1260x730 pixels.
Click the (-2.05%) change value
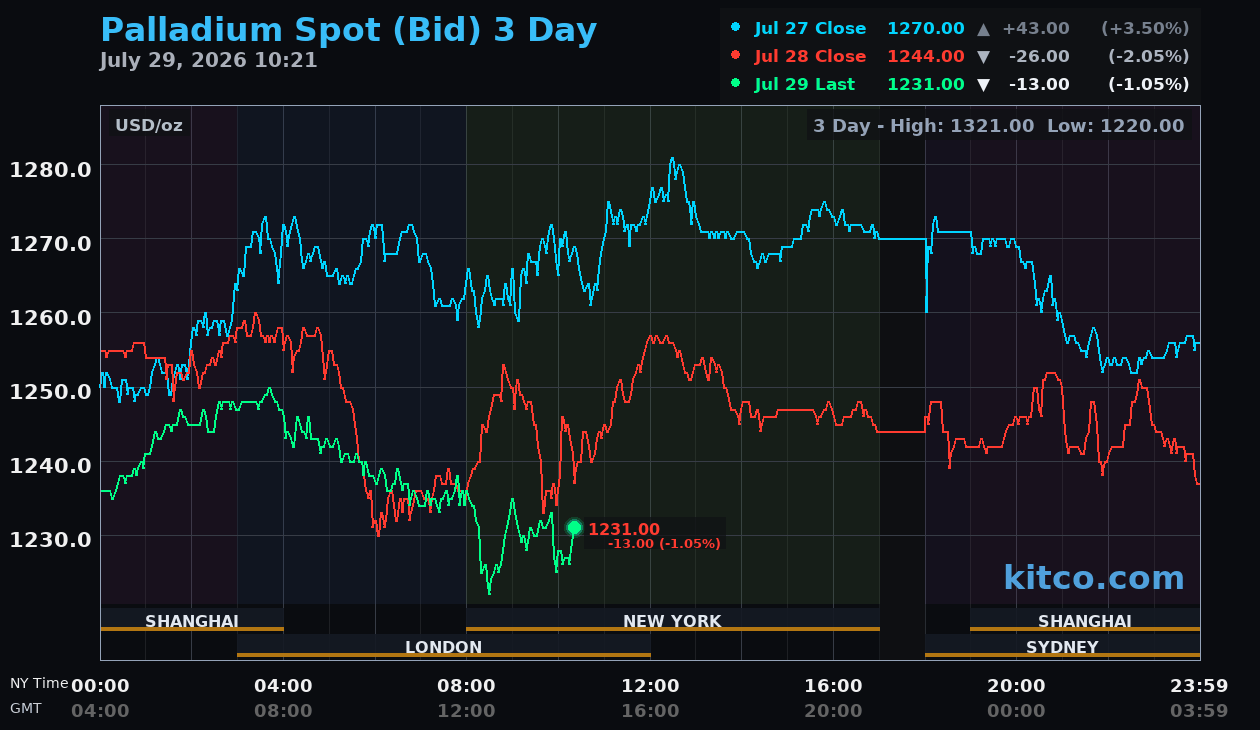pyautogui.click(x=1148, y=57)
